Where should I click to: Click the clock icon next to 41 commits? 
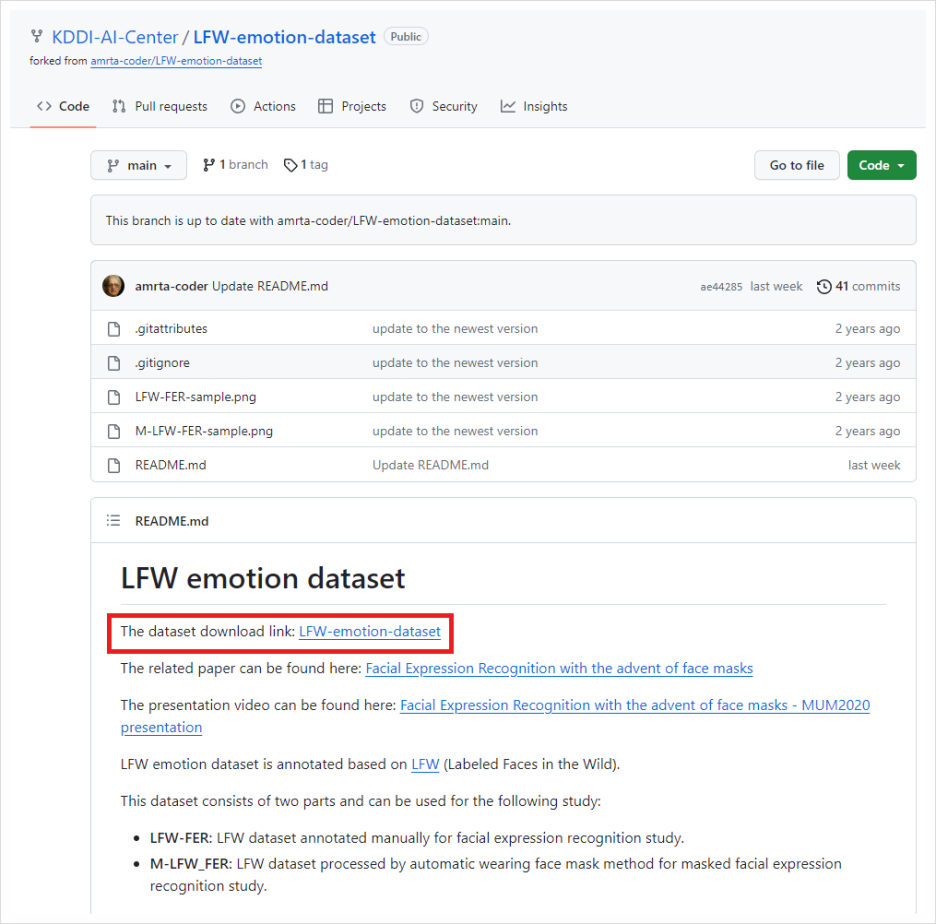(823, 286)
